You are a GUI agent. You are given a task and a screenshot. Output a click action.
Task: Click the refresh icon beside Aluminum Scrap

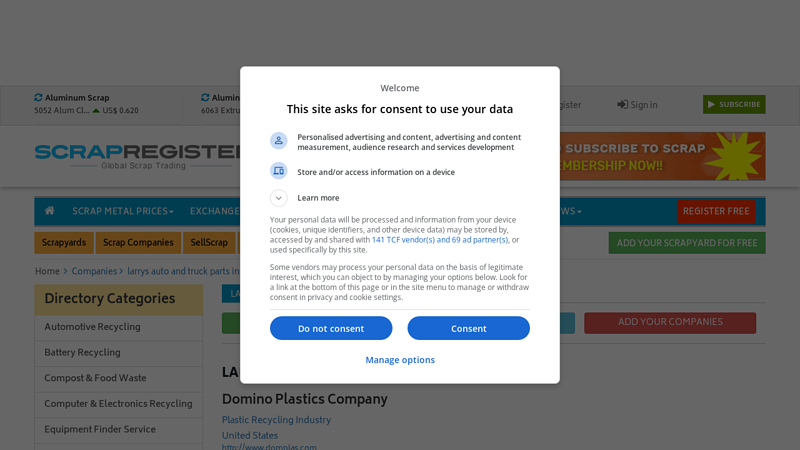38,98
